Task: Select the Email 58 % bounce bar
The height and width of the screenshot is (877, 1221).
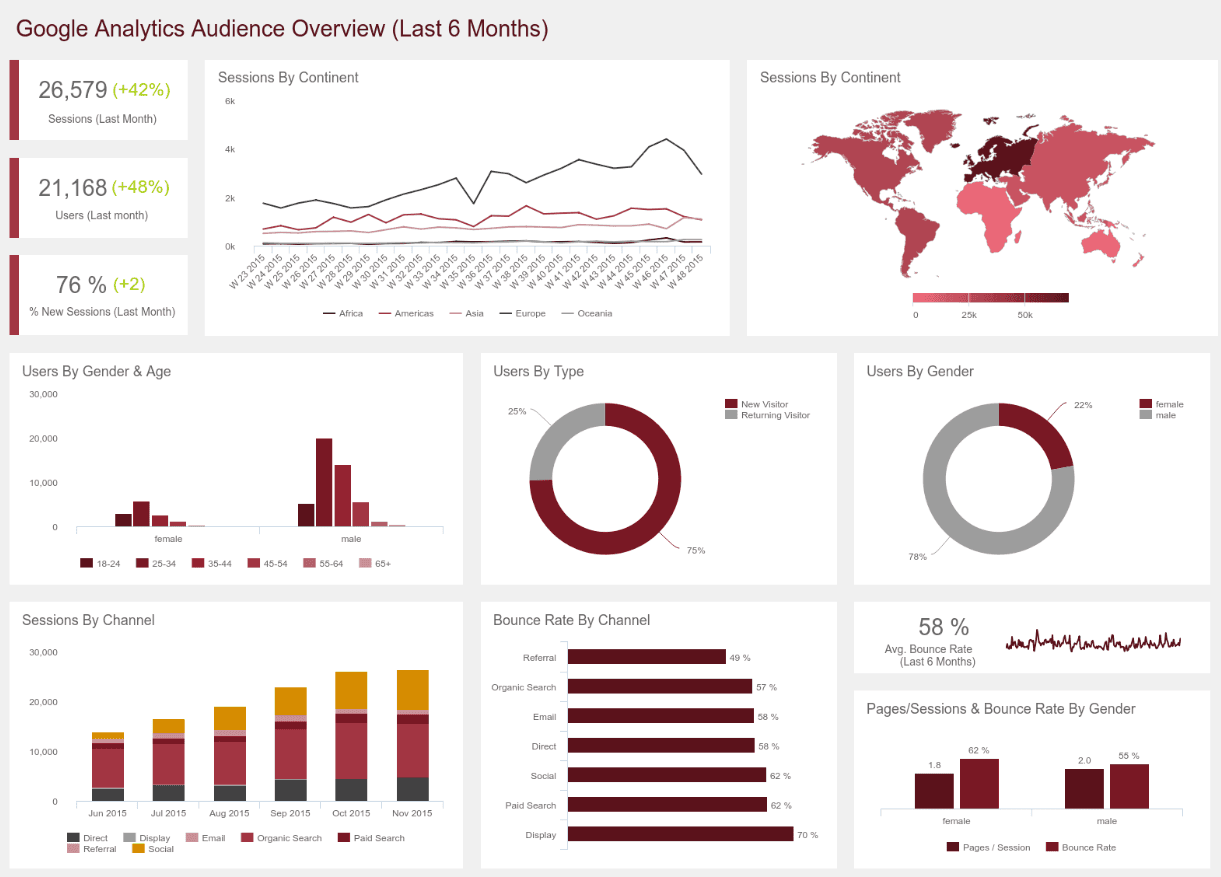Action: tap(661, 716)
